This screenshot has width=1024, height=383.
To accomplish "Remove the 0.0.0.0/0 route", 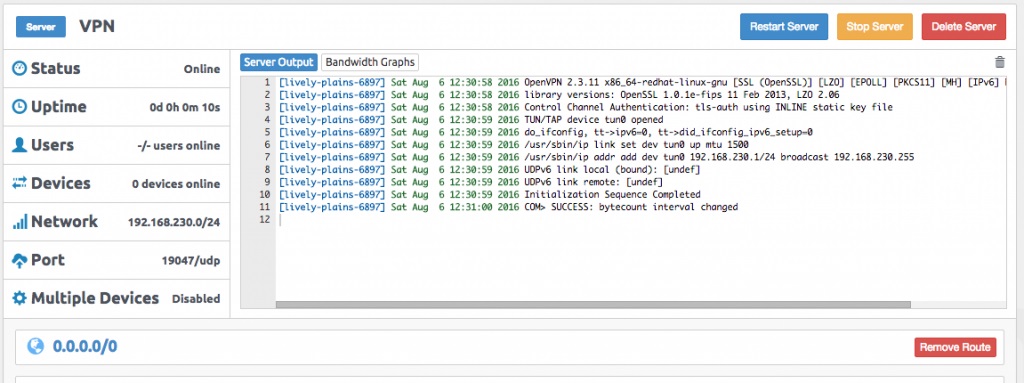I will pyautogui.click(x=955, y=347).
